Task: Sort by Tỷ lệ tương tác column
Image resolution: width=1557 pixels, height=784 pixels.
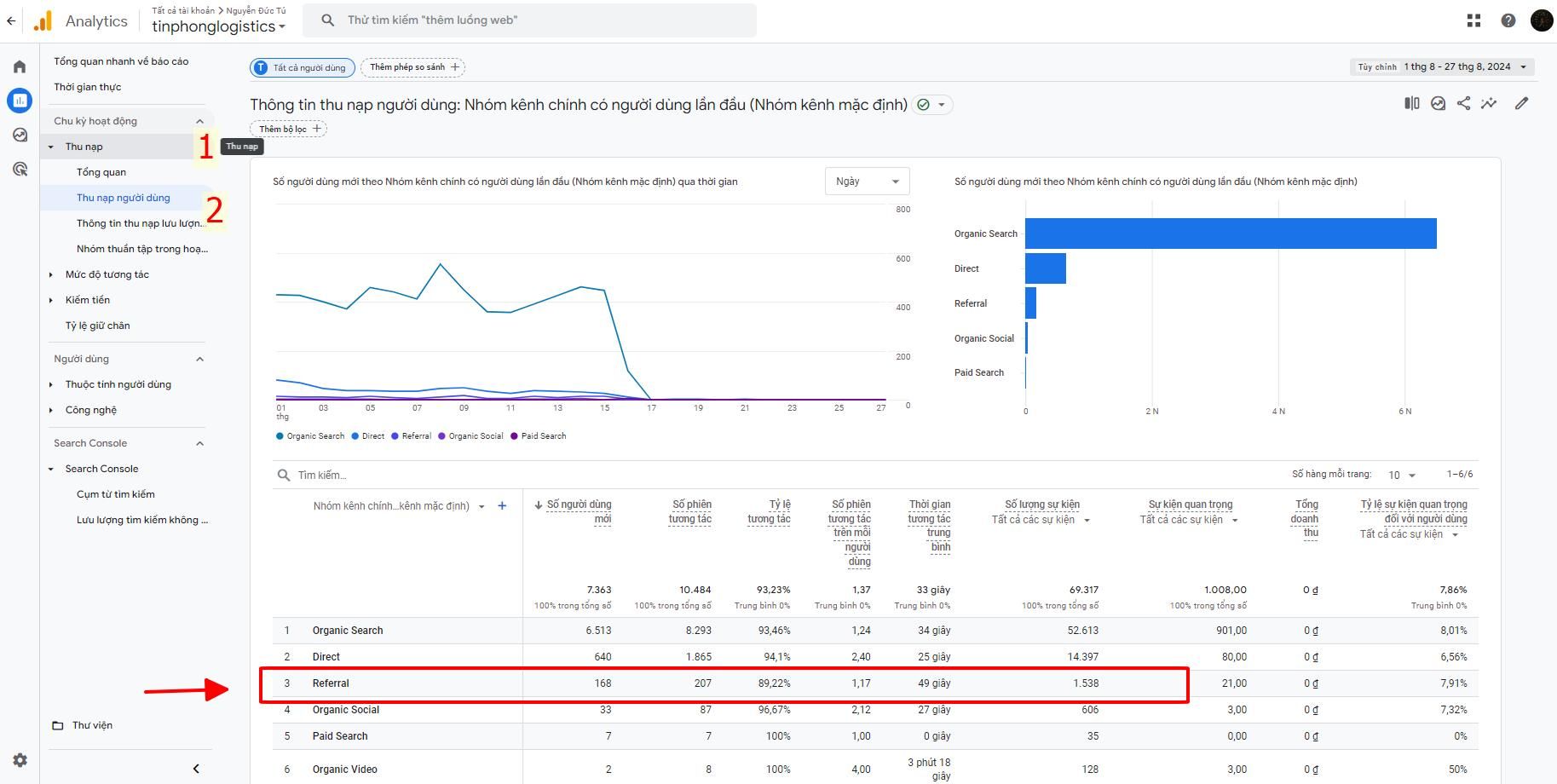Action: tap(769, 511)
